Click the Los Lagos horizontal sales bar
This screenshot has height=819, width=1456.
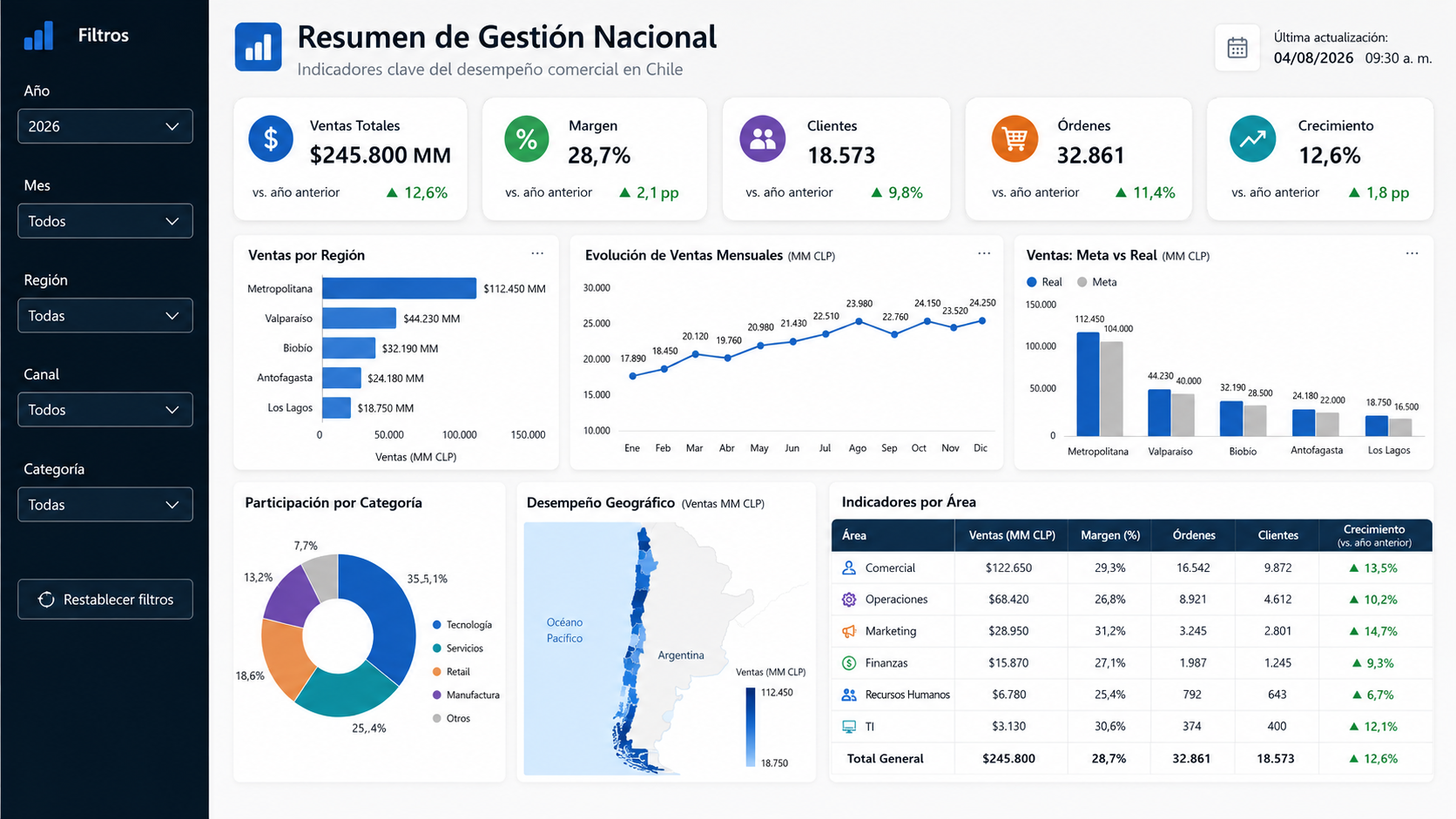[336, 407]
